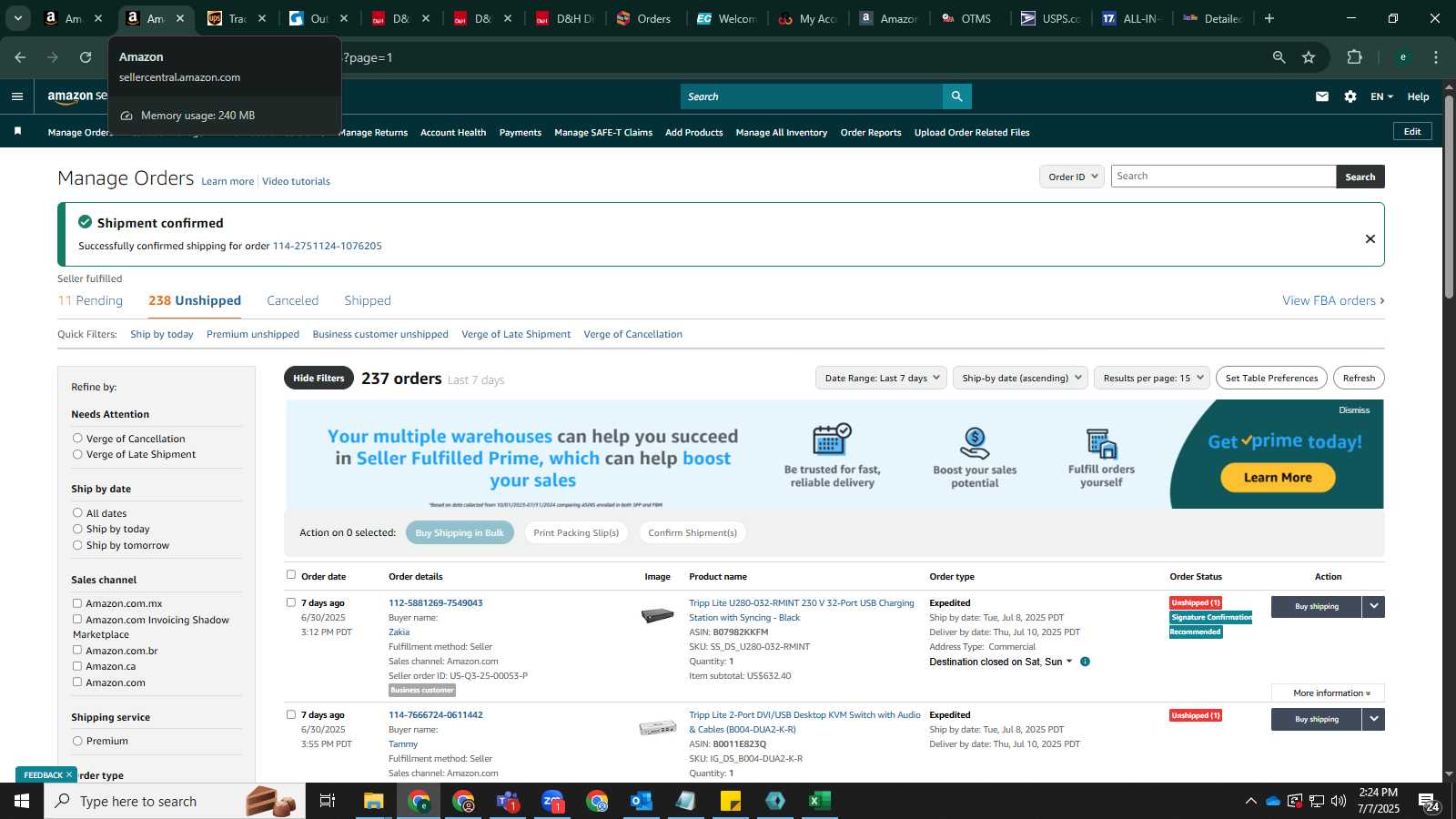The width and height of the screenshot is (1456, 819).
Task: Open a new browser tab with plus
Action: click(1269, 18)
